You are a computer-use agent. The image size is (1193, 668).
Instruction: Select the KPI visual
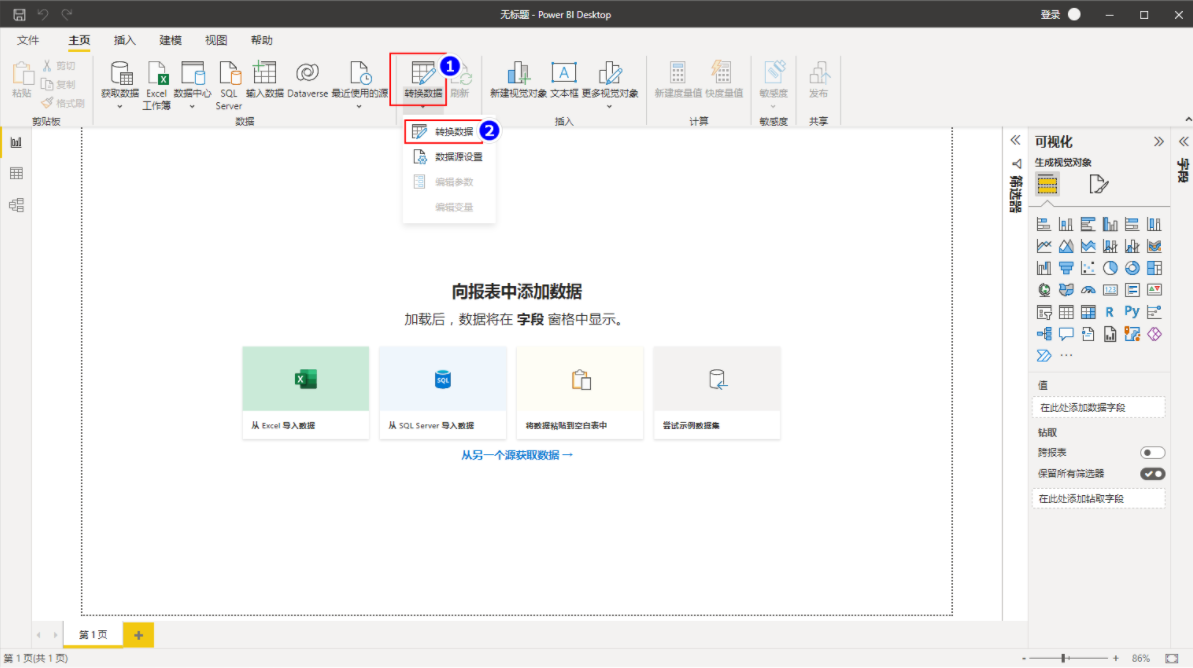coord(1154,290)
